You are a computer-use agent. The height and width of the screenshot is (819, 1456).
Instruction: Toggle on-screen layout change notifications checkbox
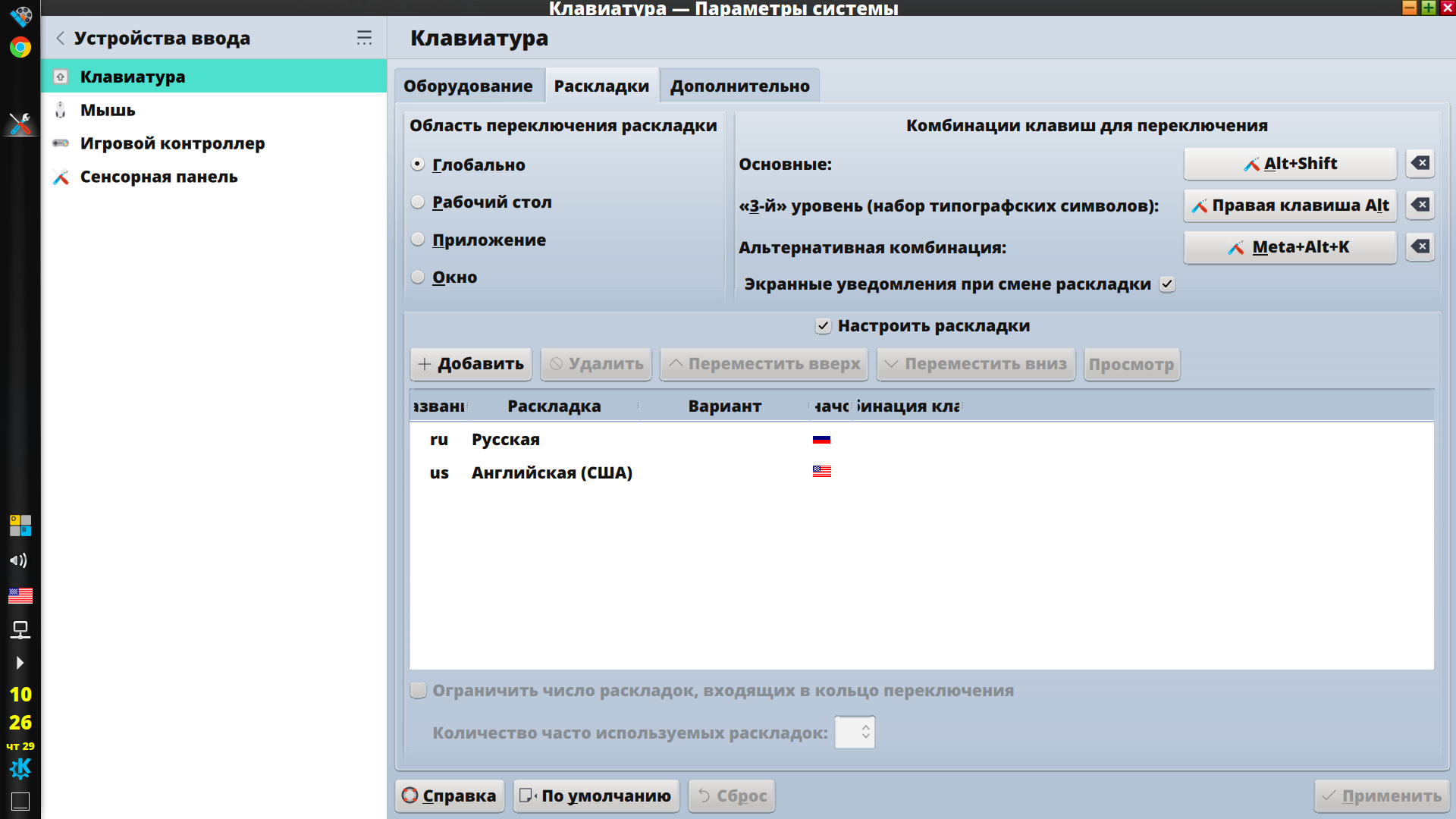(x=1167, y=284)
